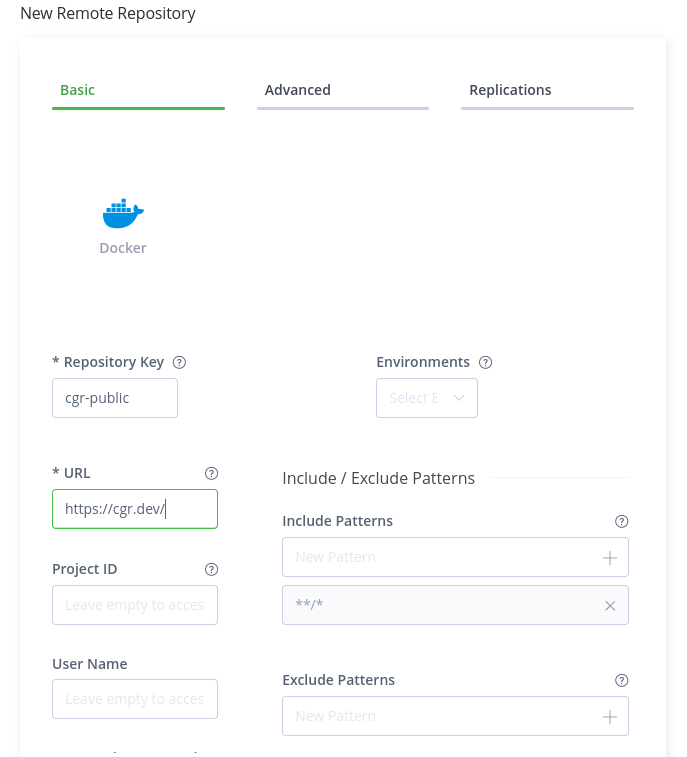Viewport: 687px width, 757px height.
Task: Add new exclude pattern with plus icon
Action: coord(610,717)
